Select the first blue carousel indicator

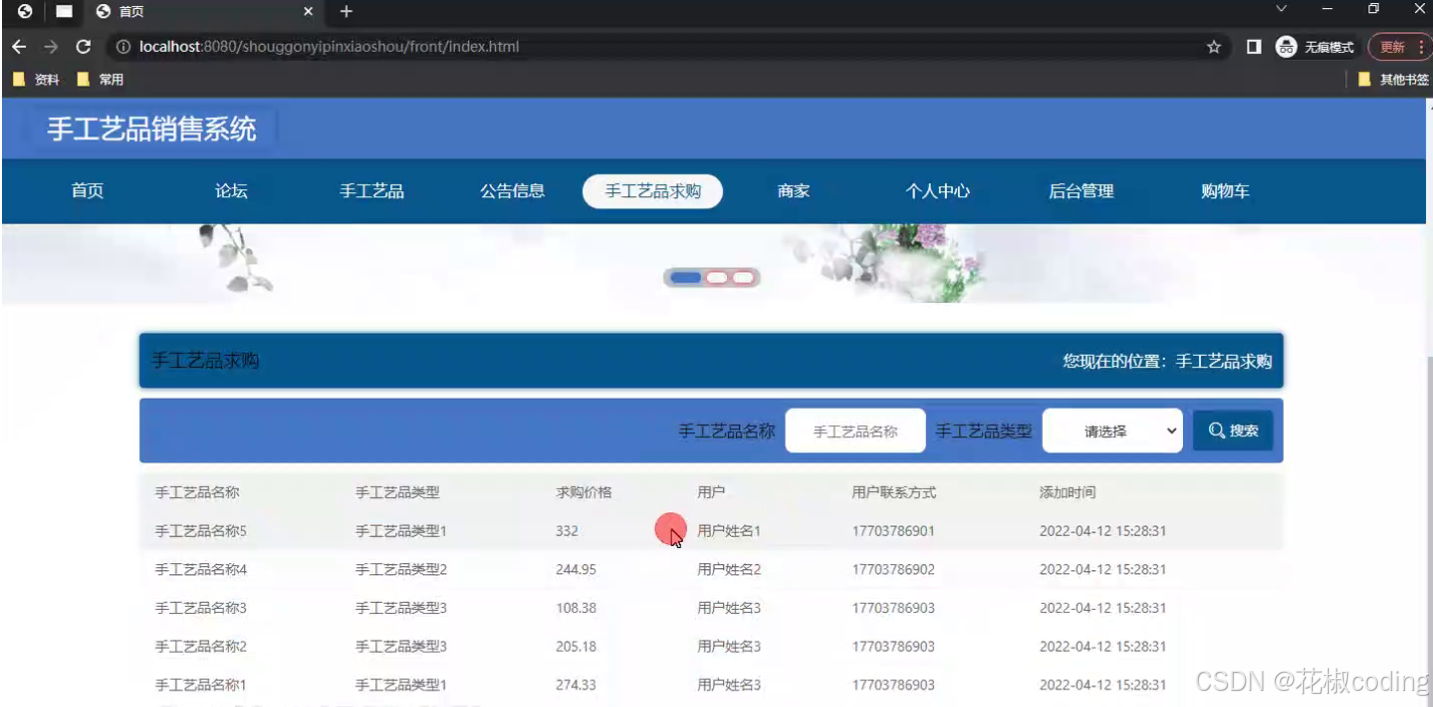pos(685,277)
